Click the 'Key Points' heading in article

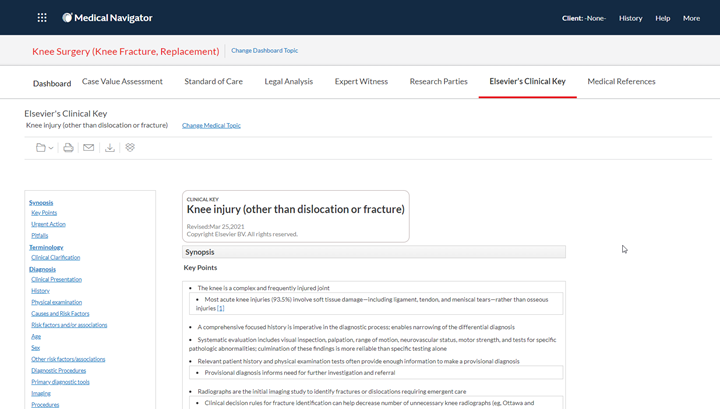[200, 268]
